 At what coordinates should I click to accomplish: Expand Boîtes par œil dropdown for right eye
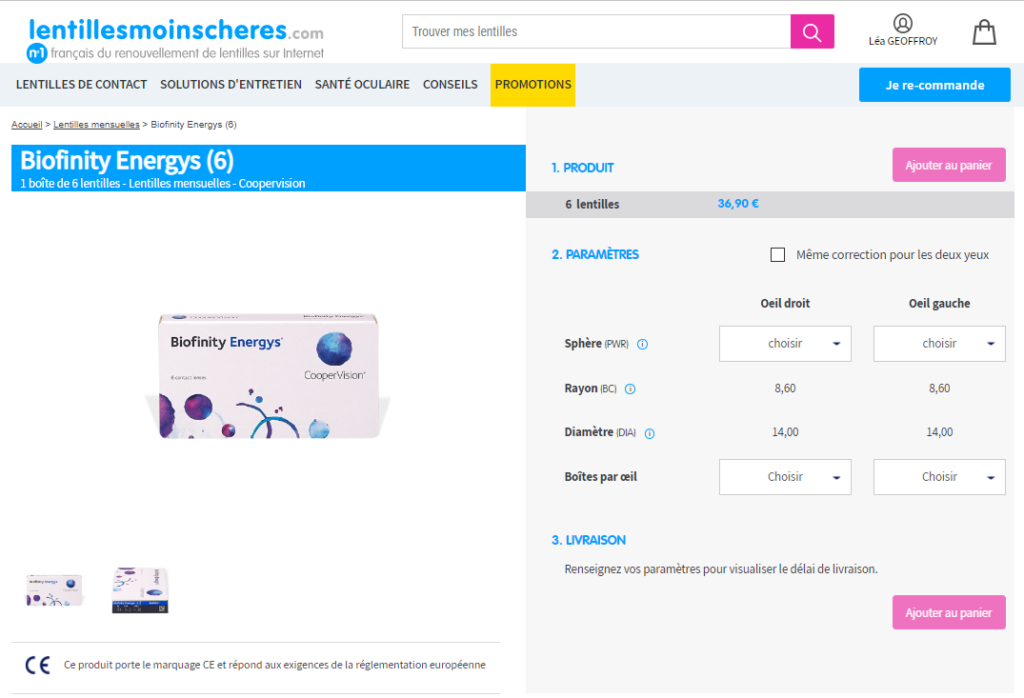coord(785,477)
